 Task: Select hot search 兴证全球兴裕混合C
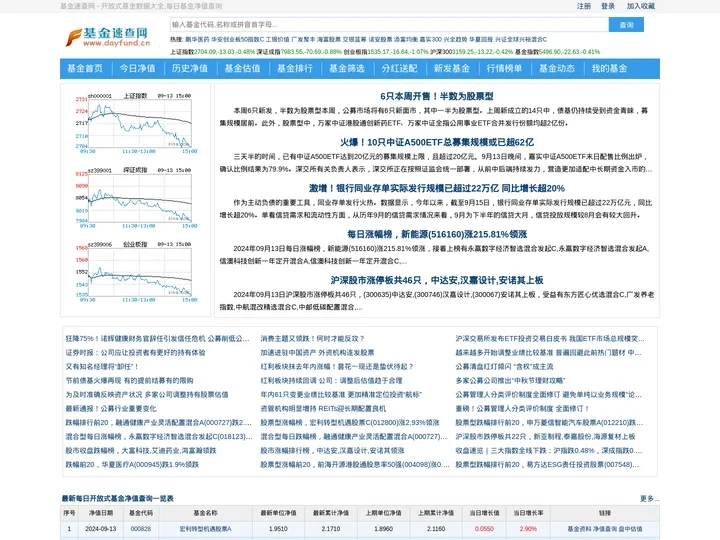[x=521, y=39]
